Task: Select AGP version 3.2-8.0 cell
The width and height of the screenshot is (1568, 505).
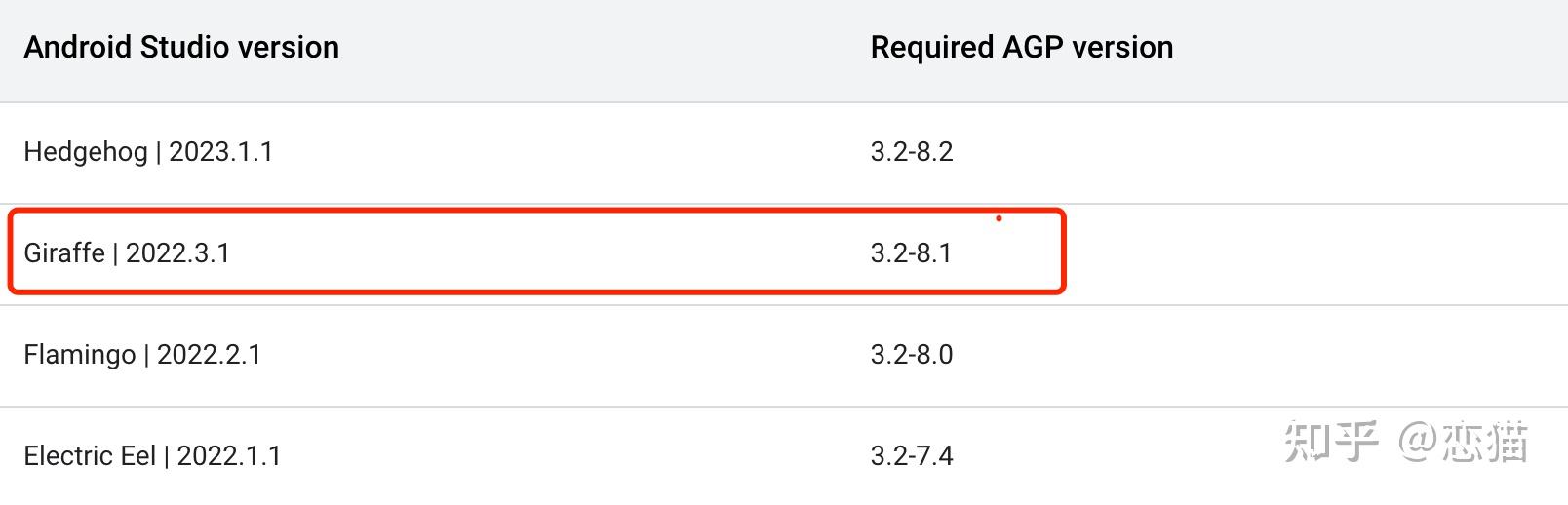Action: coord(912,355)
